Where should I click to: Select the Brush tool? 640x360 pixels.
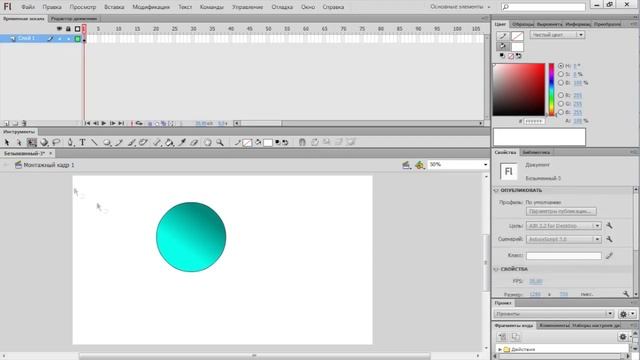tap(131, 142)
